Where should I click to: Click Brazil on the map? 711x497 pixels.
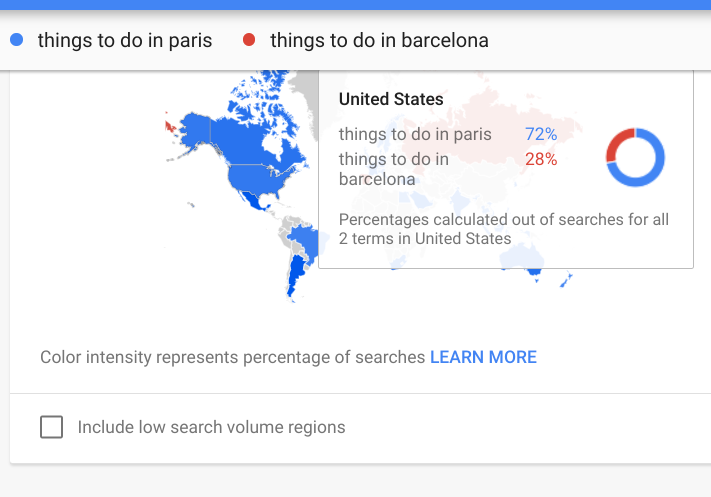tap(307, 240)
